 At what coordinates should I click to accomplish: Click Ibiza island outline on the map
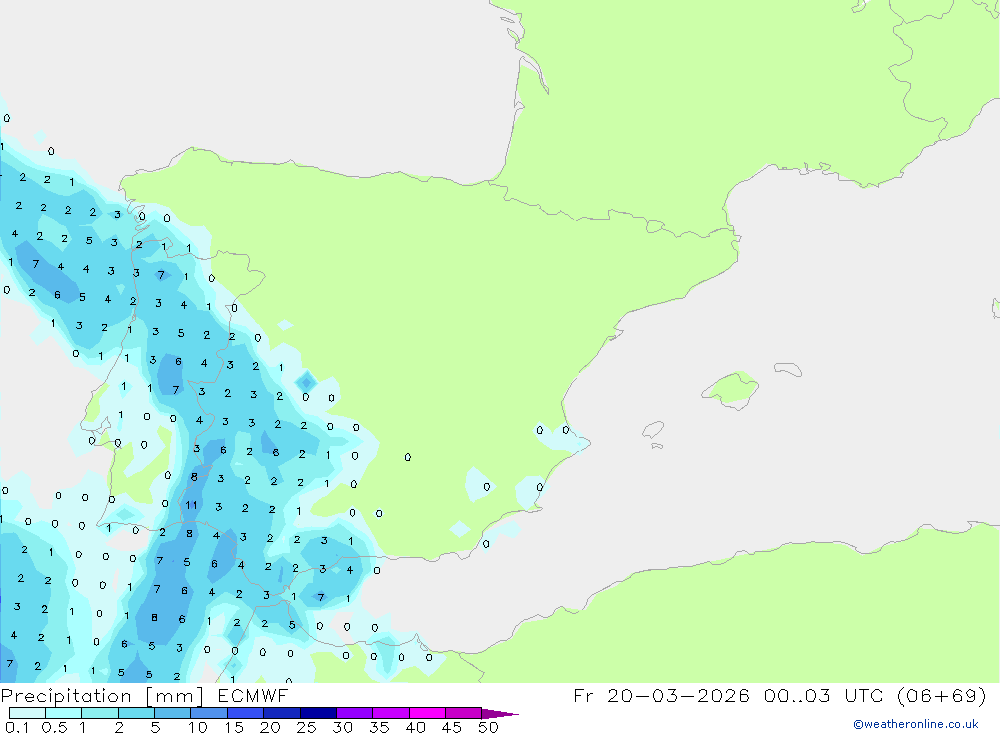(x=653, y=429)
